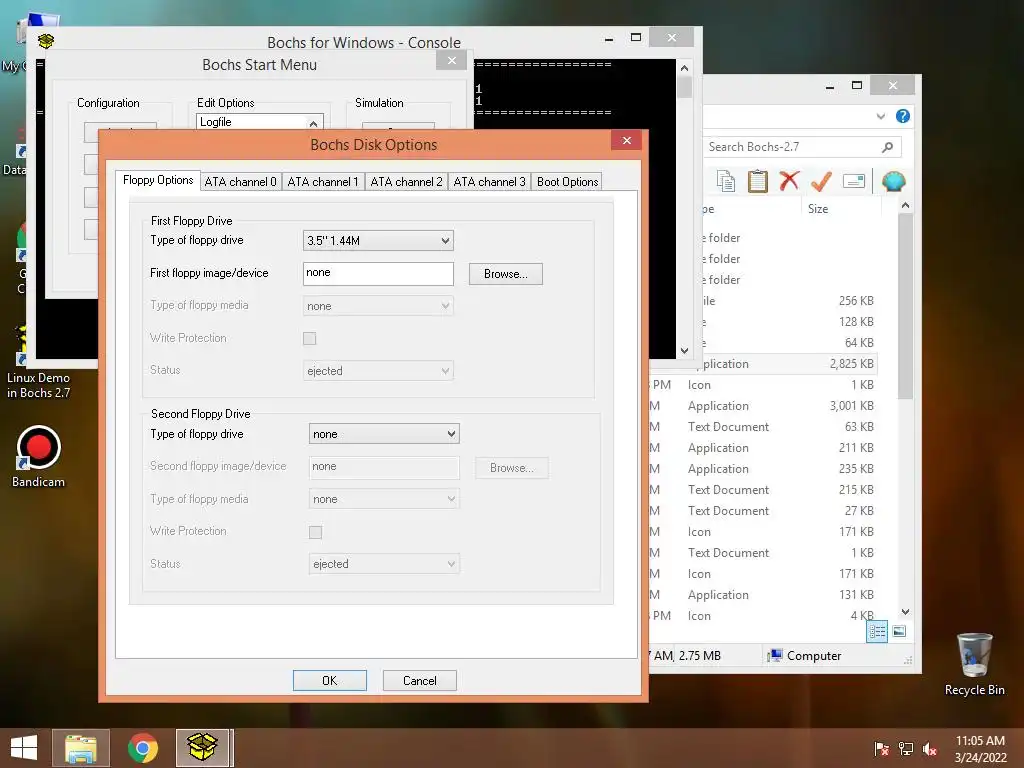Viewport: 1024px width, 768px height.
Task: Open the ATA channel 2 tab
Action: 406,182
